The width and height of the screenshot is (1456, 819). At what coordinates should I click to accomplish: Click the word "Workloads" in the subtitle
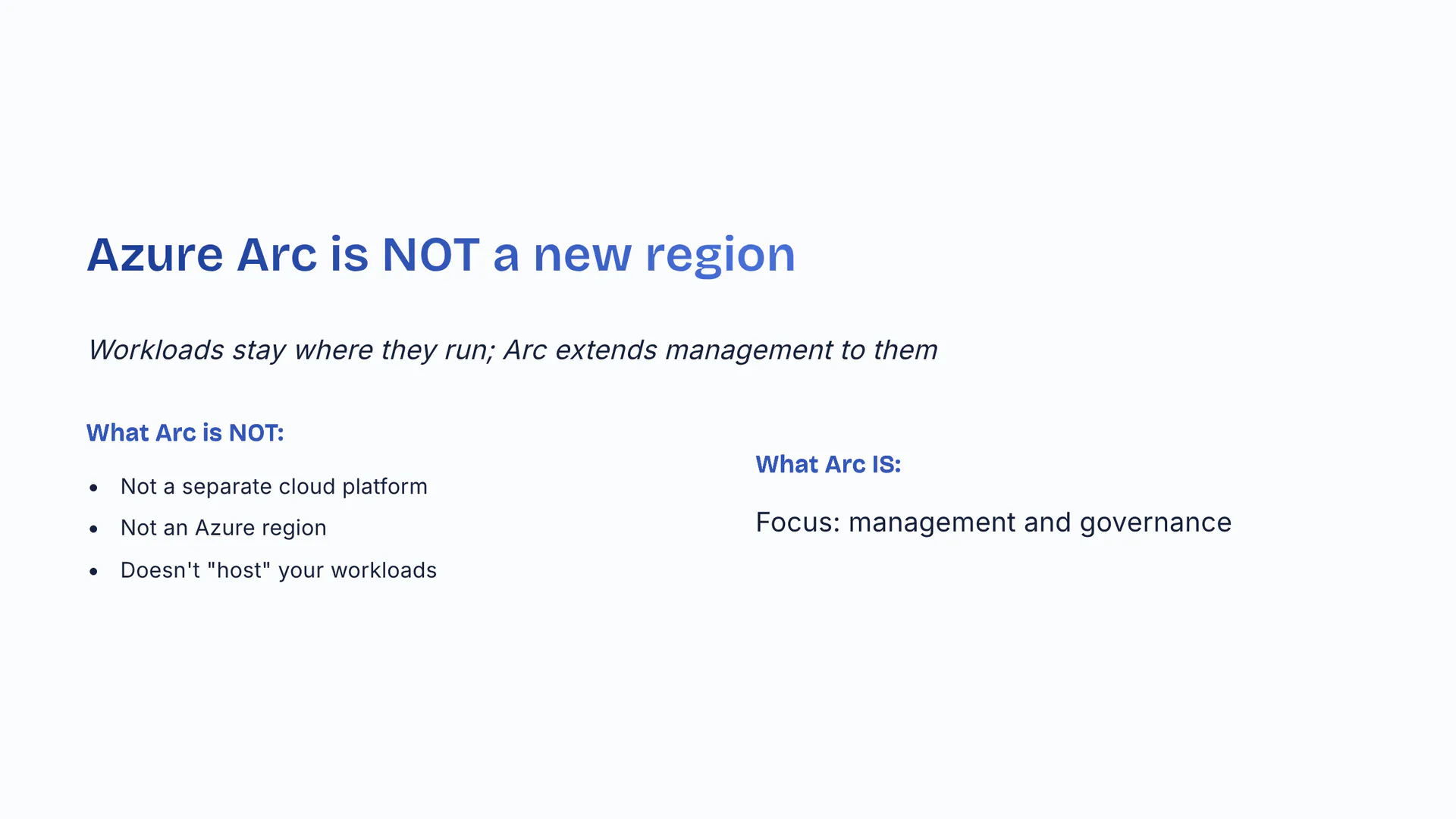point(156,350)
